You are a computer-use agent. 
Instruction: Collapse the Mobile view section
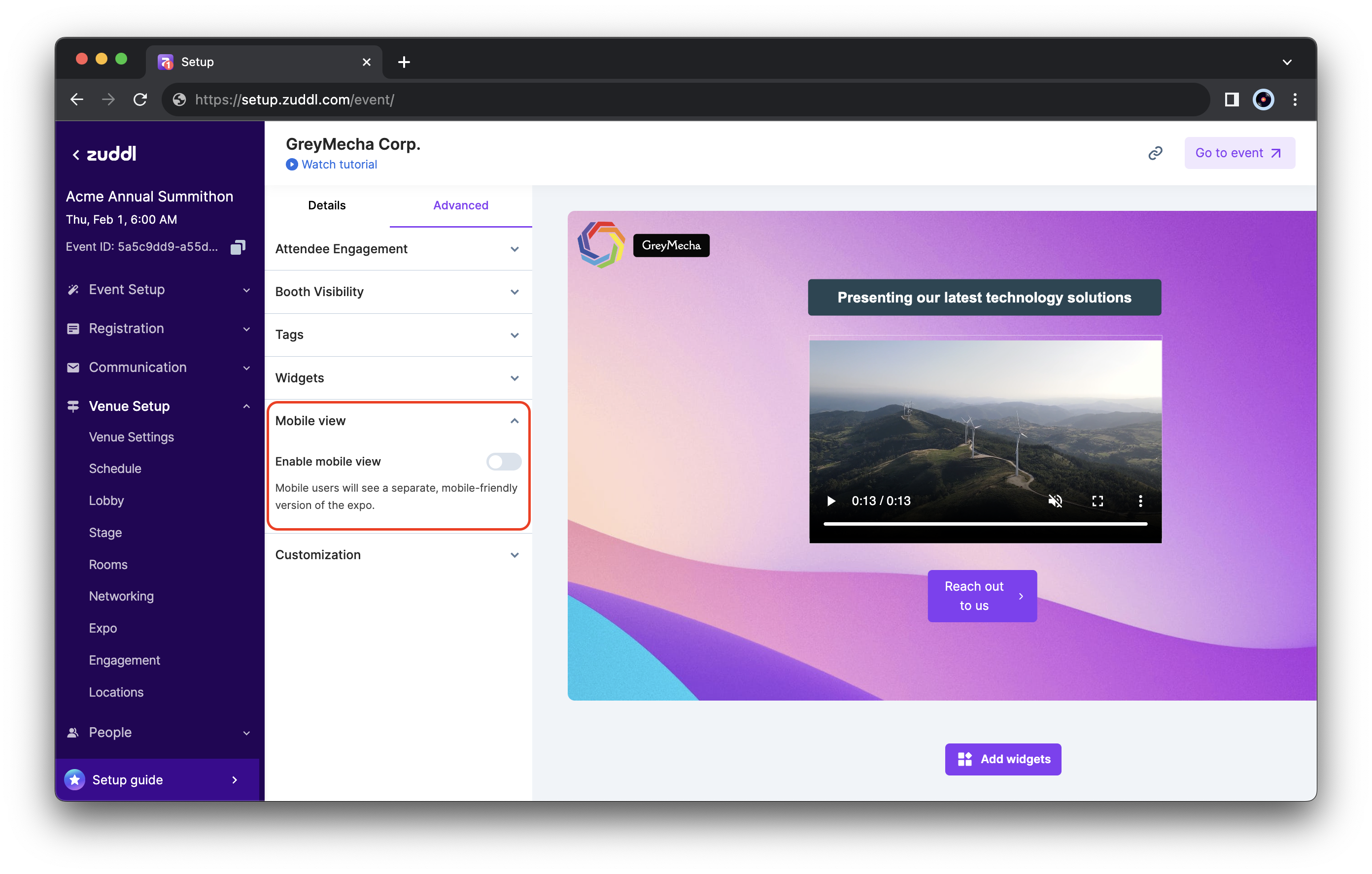[514, 420]
